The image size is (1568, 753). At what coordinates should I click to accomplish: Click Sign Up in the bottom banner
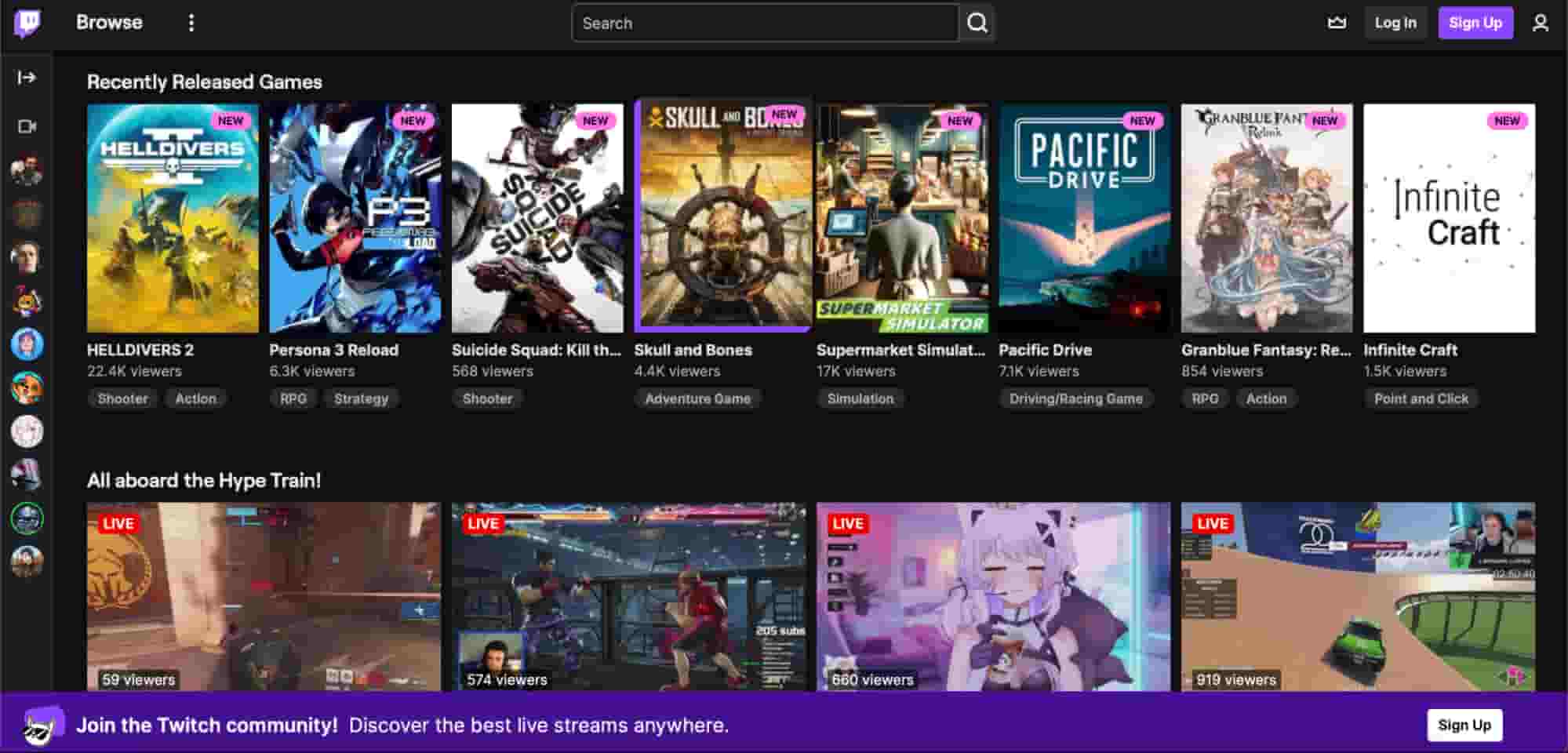tap(1464, 725)
